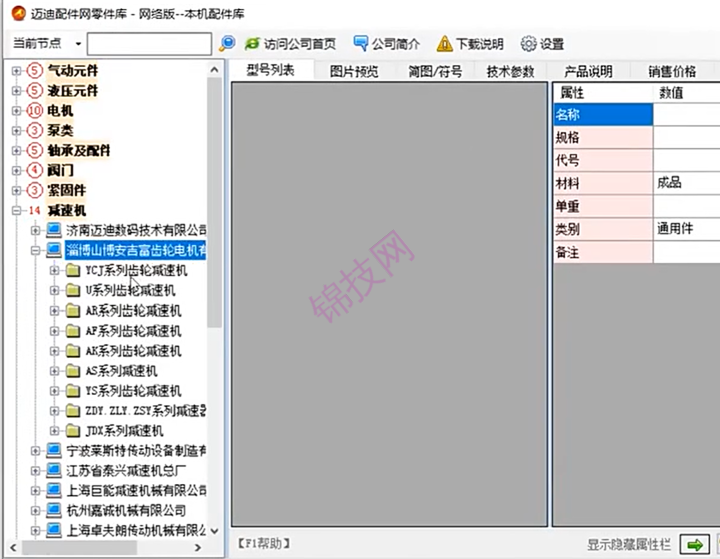
Task: Switch to the 产品说明 tab
Action: [588, 72]
